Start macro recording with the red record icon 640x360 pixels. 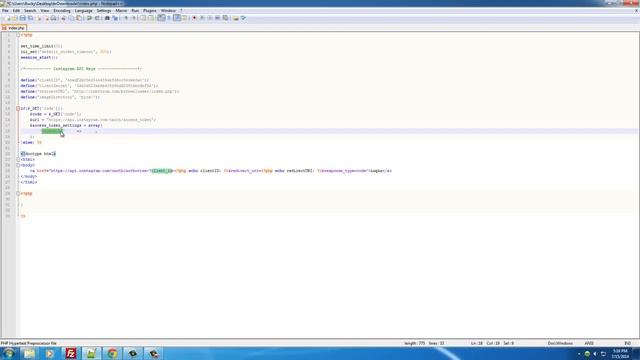(194, 18)
